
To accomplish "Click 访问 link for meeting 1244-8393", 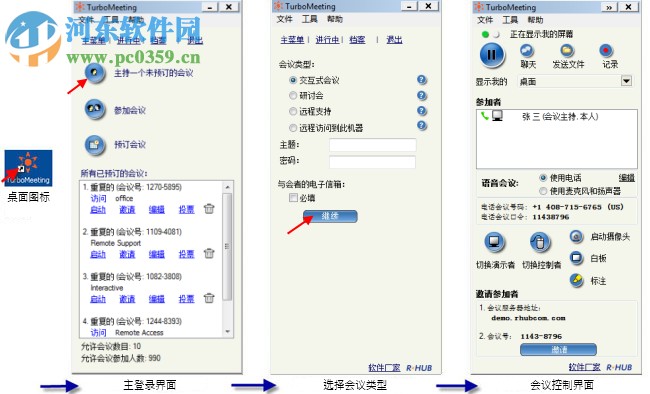I will (x=98, y=332).
